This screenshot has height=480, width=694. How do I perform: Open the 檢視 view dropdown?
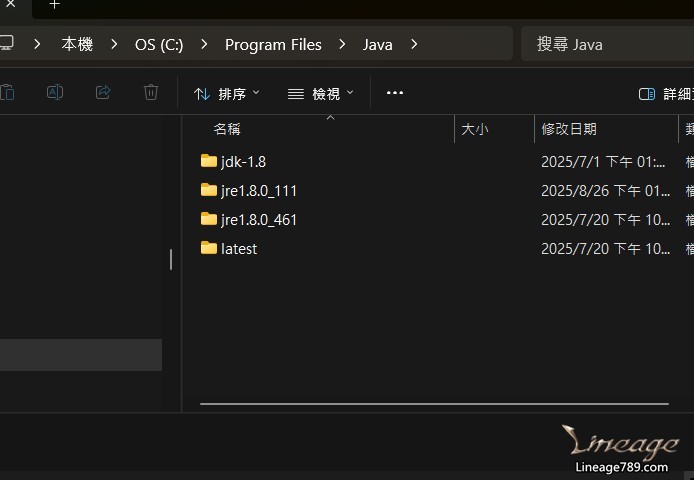(x=320, y=94)
